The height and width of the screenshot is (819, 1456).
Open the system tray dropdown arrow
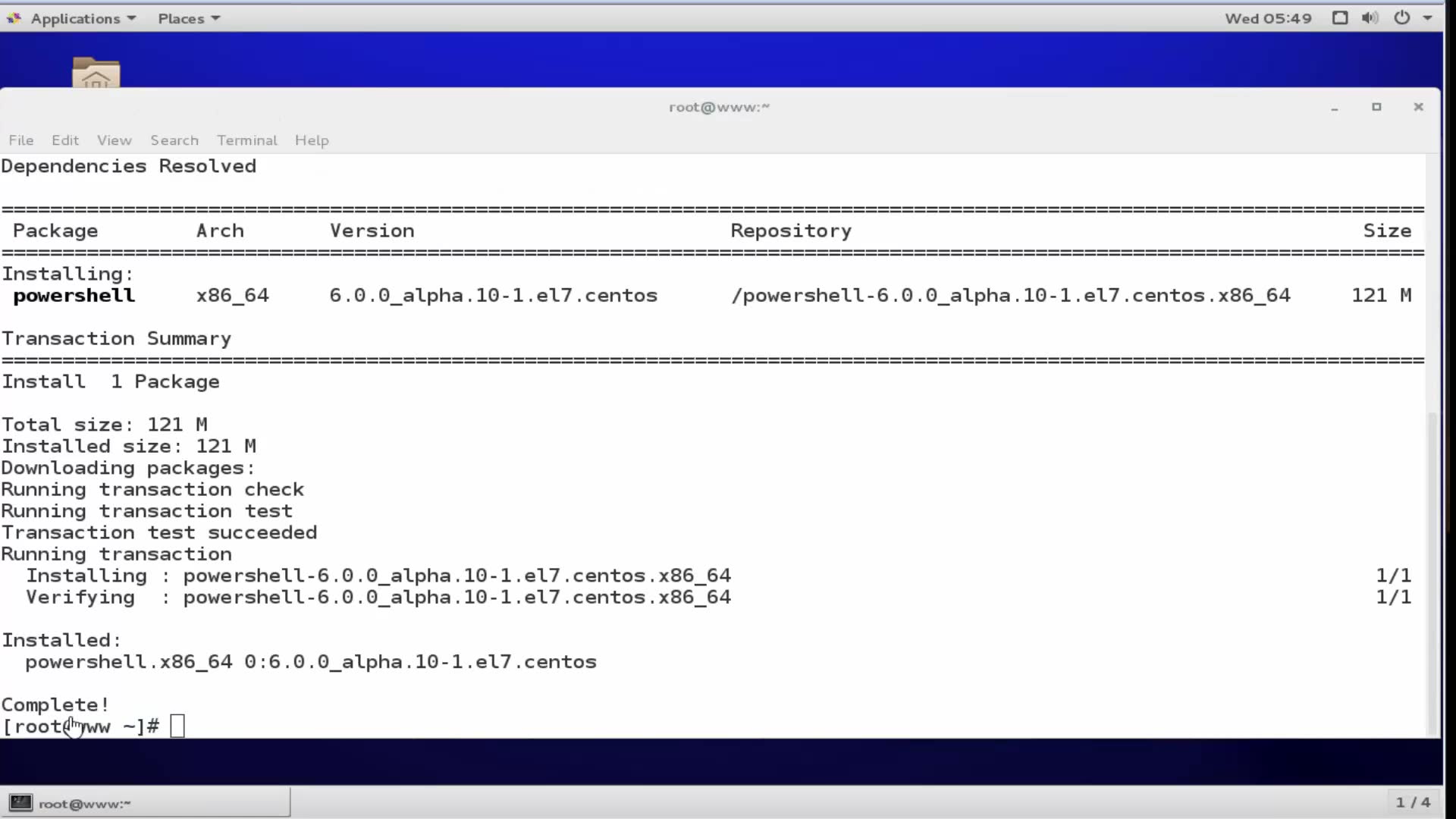coord(1429,17)
